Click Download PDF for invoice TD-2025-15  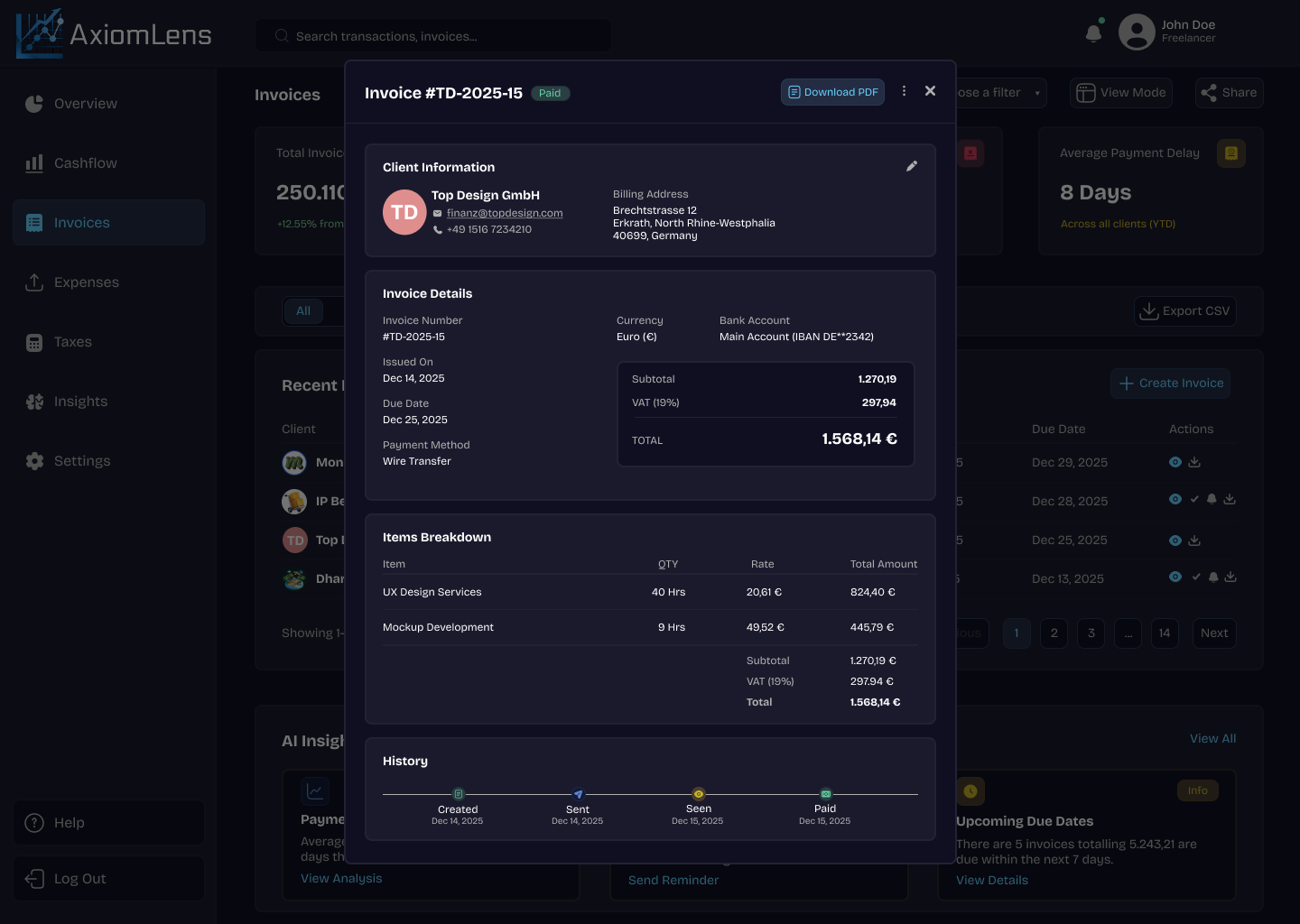832,91
